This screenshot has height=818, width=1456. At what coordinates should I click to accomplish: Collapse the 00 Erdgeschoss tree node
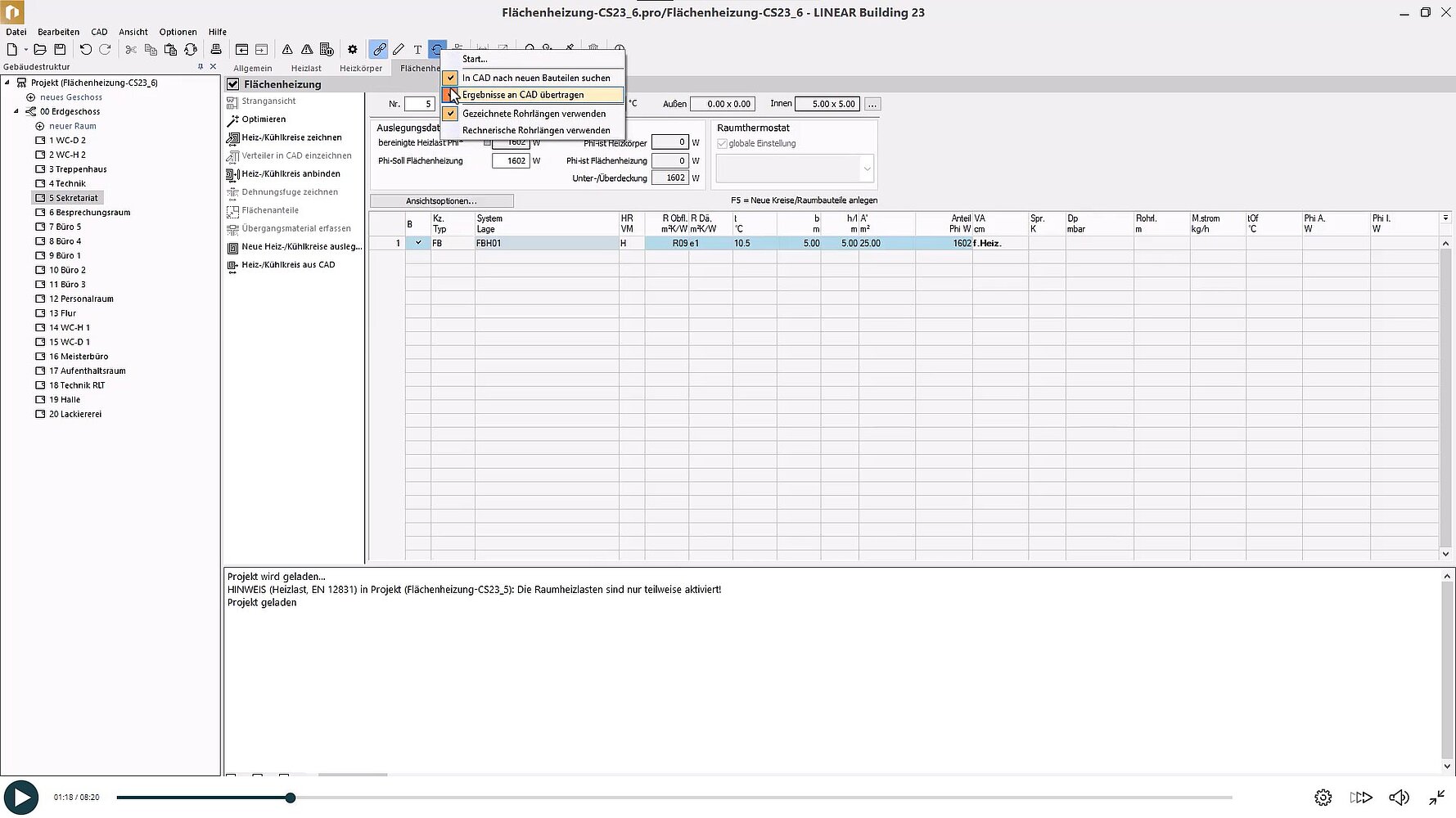[16, 111]
